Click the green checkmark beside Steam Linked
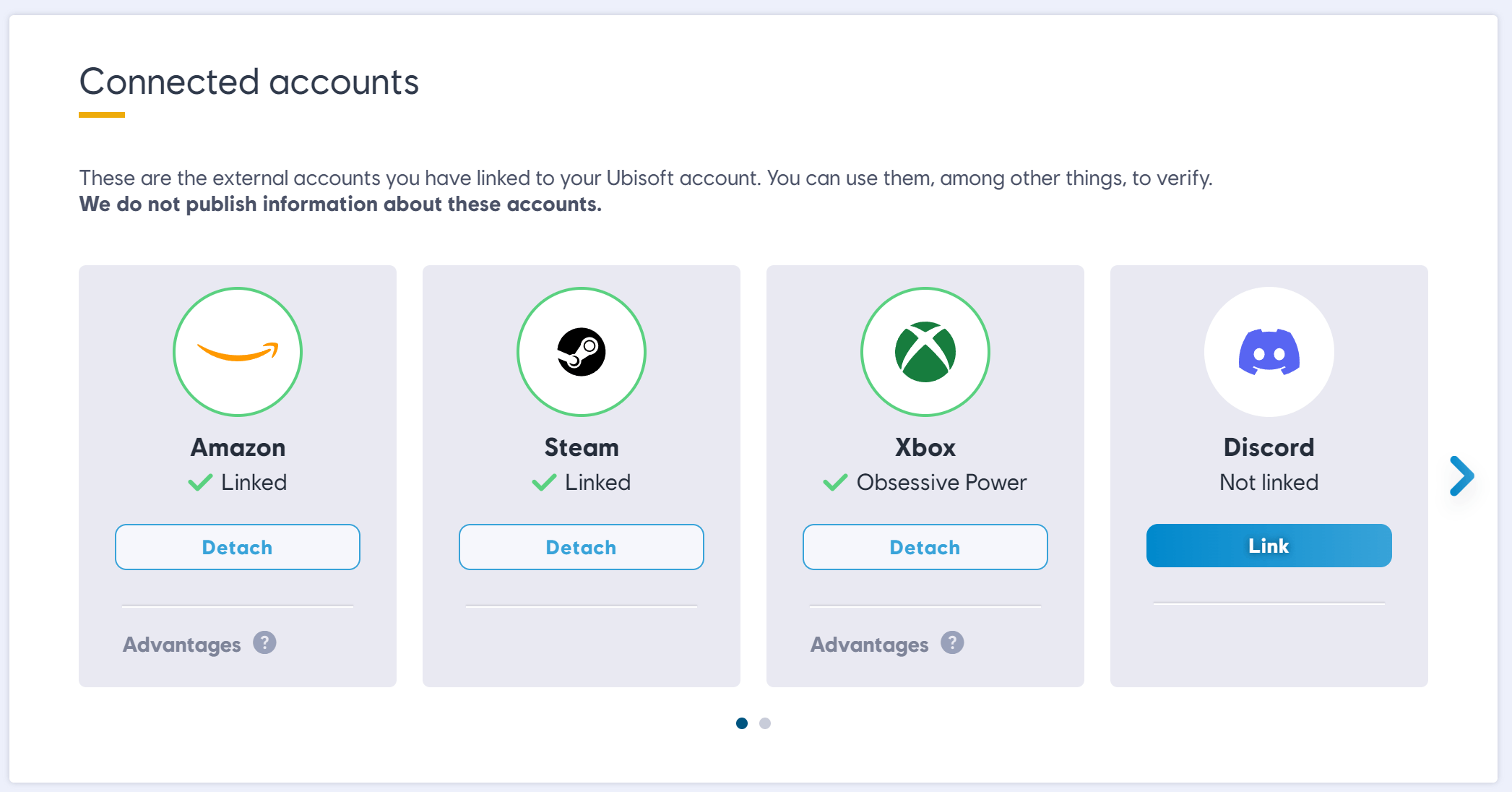1512x792 pixels. (544, 482)
